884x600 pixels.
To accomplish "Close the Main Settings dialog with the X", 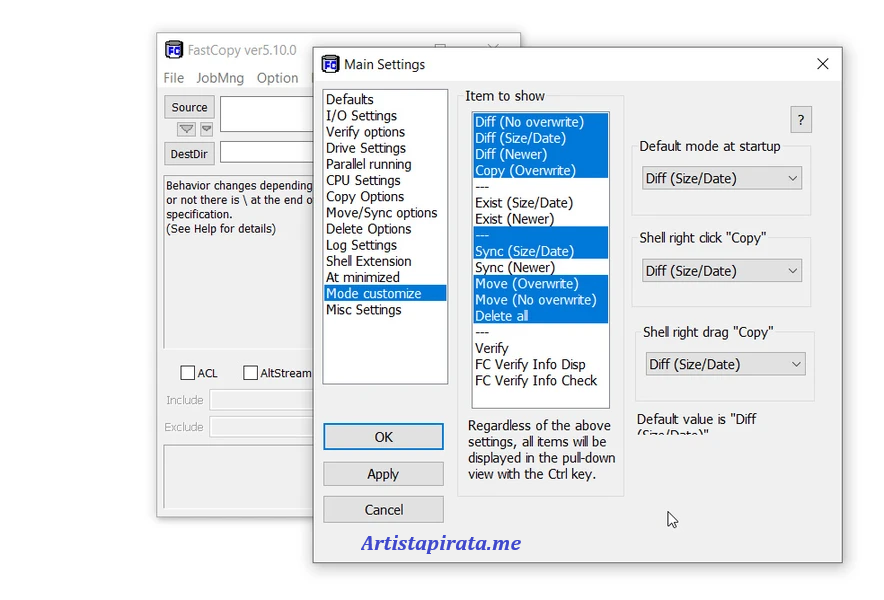I will tap(822, 63).
